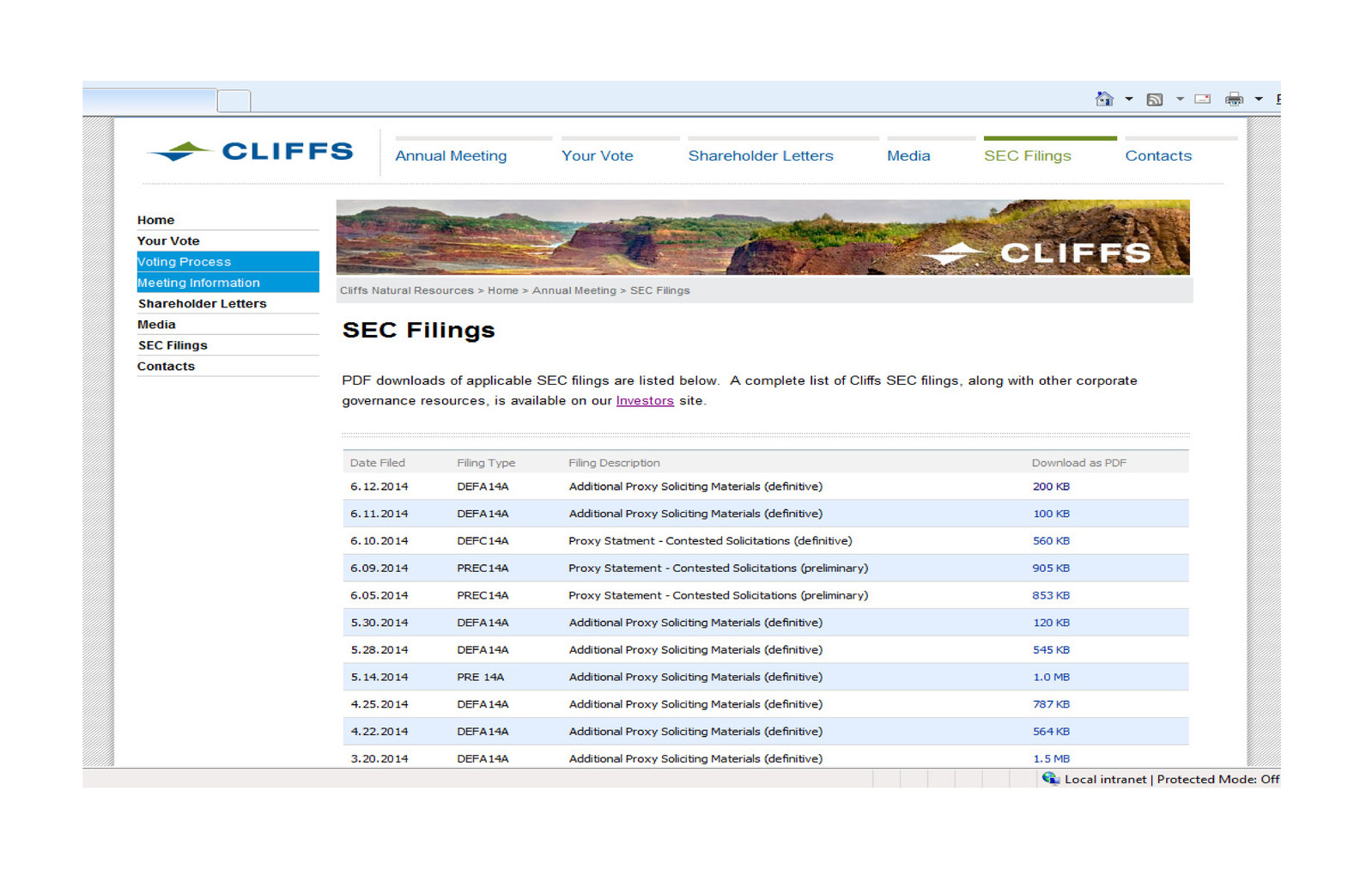This screenshot has width=1372, height=888.
Task: Select the 6.12.2014 date cell
Action: pyautogui.click(x=379, y=486)
